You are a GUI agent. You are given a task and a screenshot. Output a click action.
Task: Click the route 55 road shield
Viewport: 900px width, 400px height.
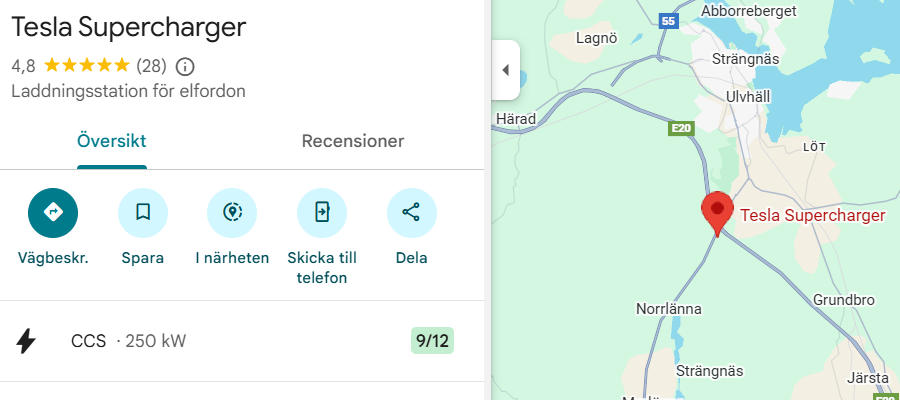click(x=669, y=21)
